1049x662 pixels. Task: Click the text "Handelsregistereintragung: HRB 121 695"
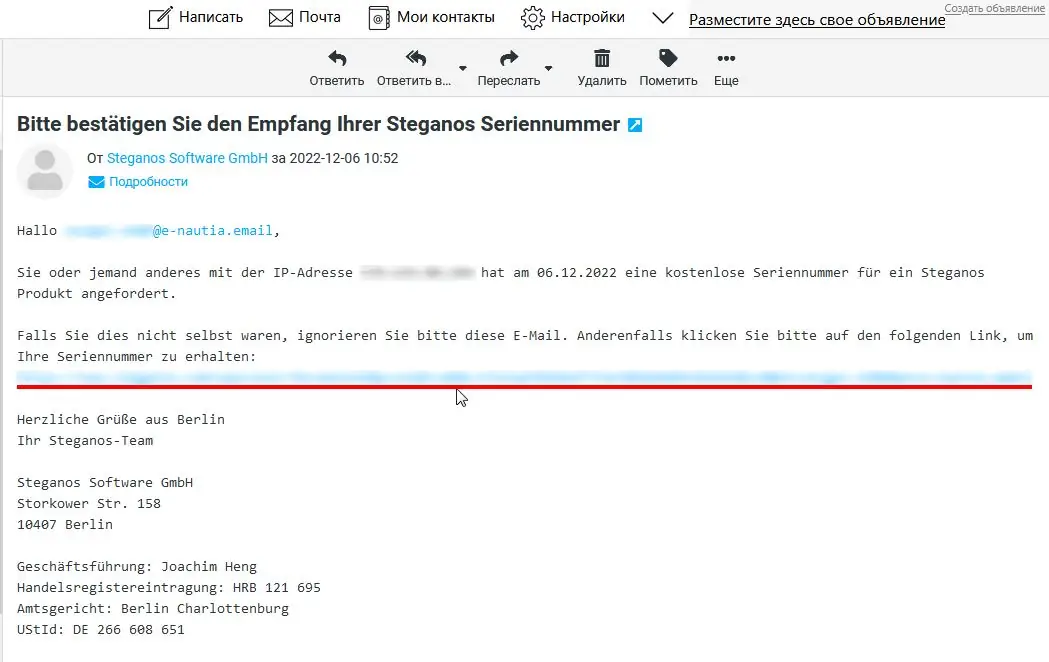tap(169, 588)
